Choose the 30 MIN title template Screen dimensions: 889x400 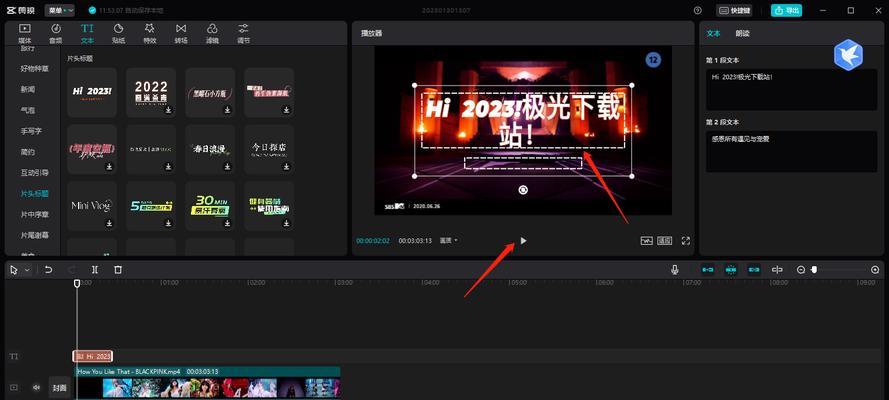210,206
